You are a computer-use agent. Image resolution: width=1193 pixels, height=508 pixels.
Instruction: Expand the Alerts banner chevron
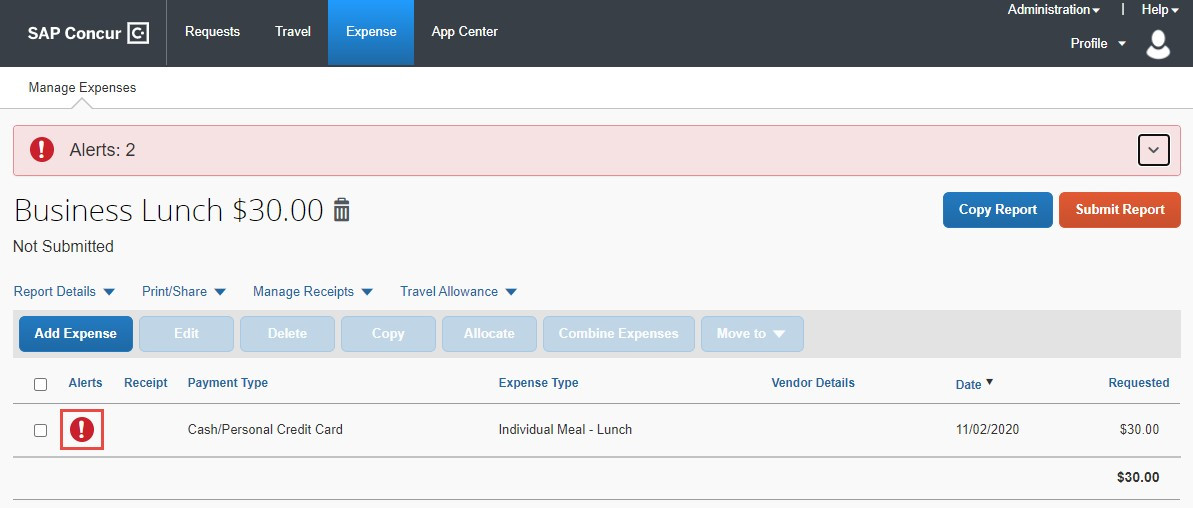point(1153,150)
